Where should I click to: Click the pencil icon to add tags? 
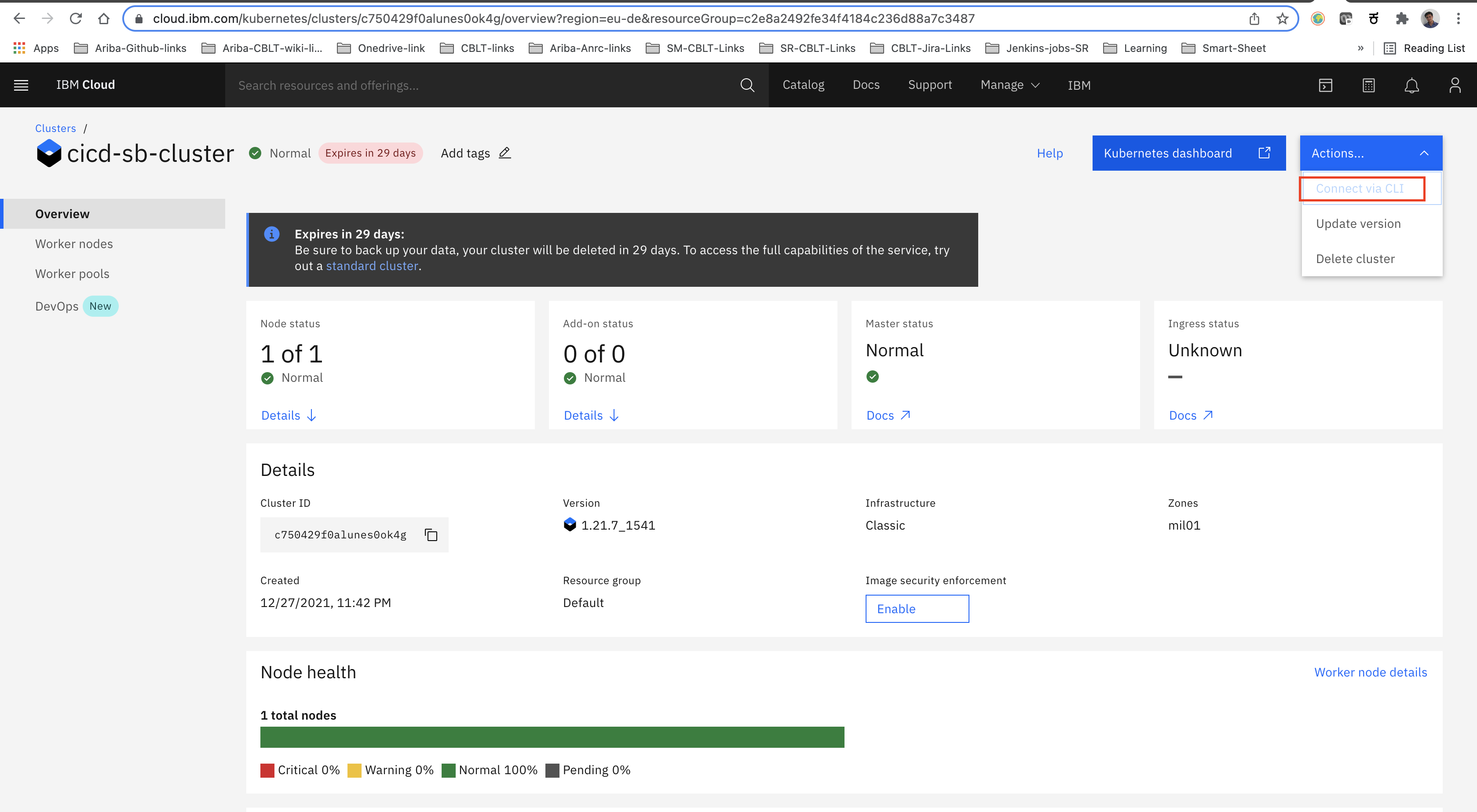click(x=505, y=153)
